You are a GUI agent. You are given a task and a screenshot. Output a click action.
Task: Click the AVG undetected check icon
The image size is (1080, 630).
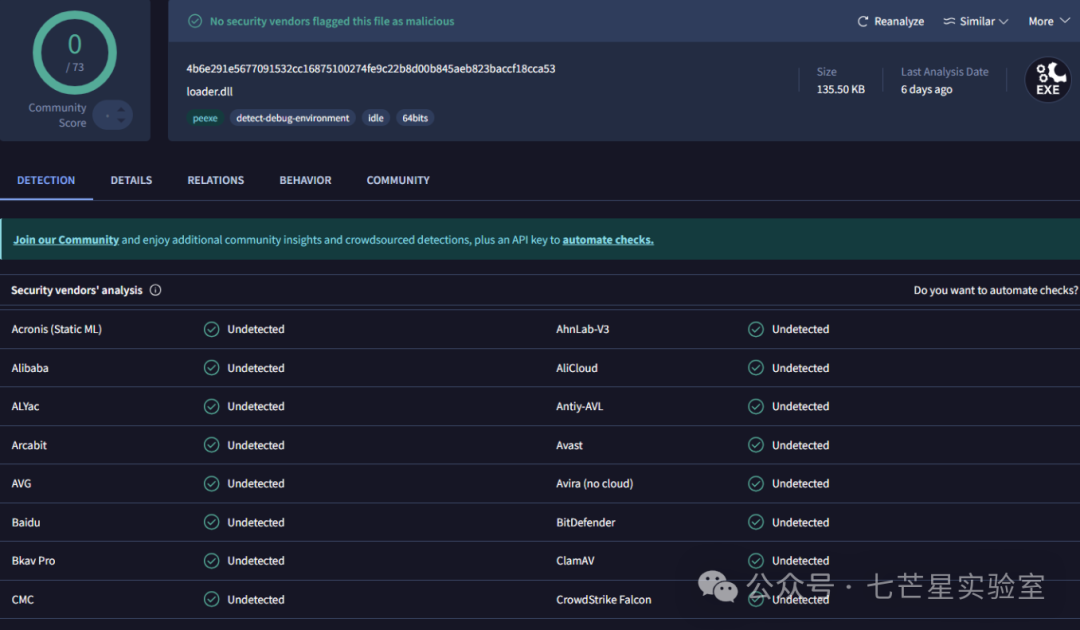coord(211,483)
